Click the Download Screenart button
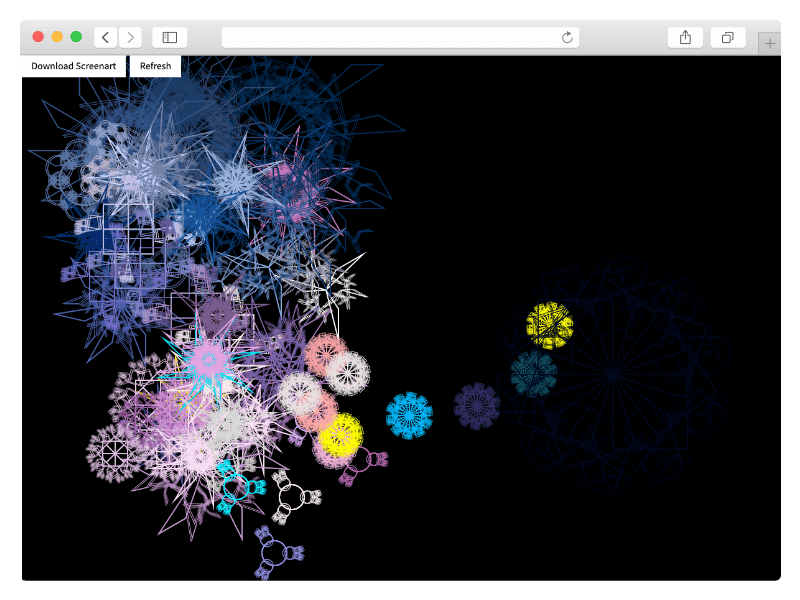800x600 pixels. 73,66
